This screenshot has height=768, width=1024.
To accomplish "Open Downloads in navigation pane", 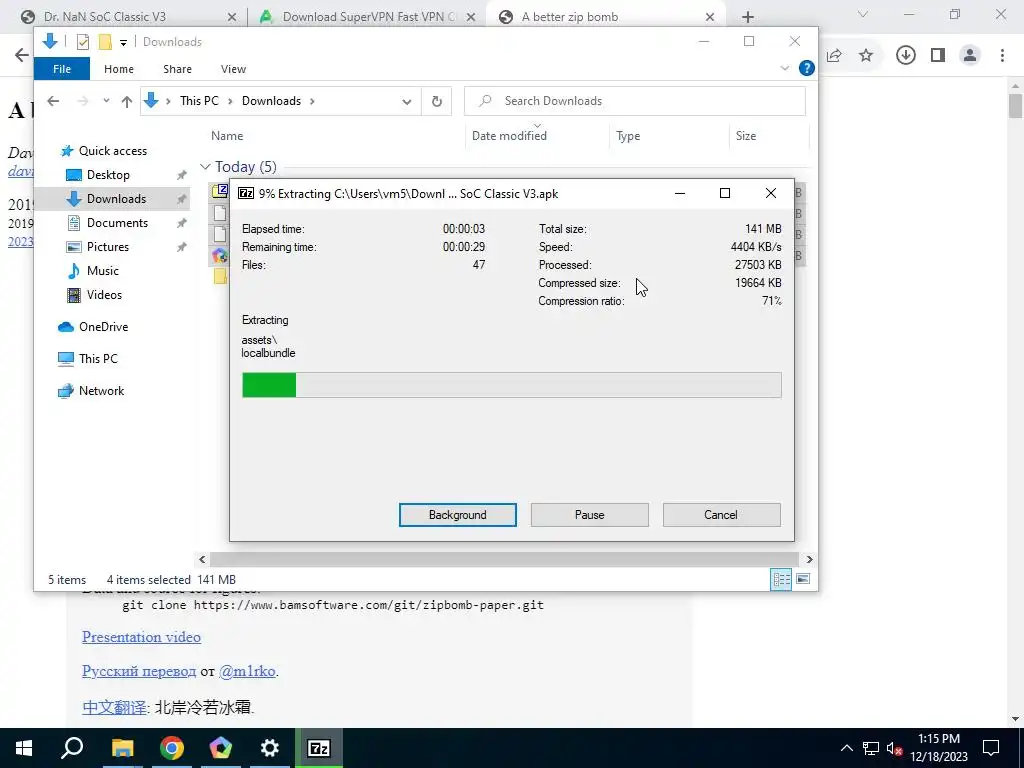I will [x=116, y=199].
